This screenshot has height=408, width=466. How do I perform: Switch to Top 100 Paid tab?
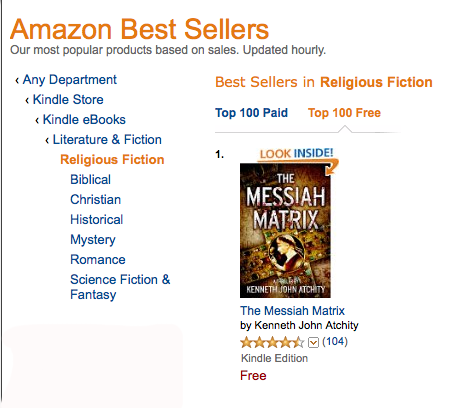(251, 113)
